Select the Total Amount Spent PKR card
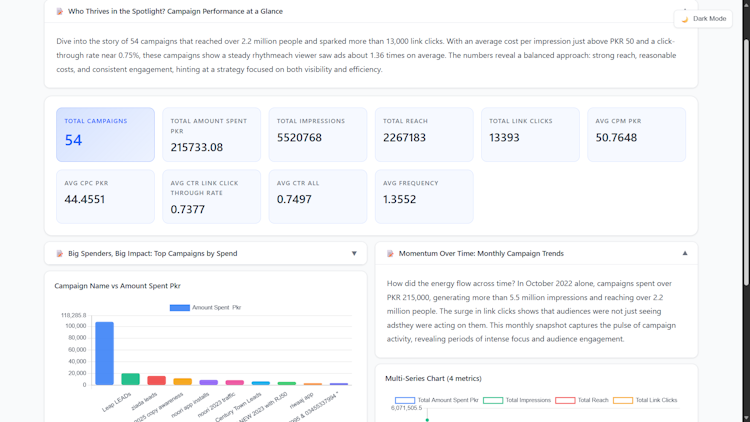Image resolution: width=750 pixels, height=422 pixels. point(211,135)
